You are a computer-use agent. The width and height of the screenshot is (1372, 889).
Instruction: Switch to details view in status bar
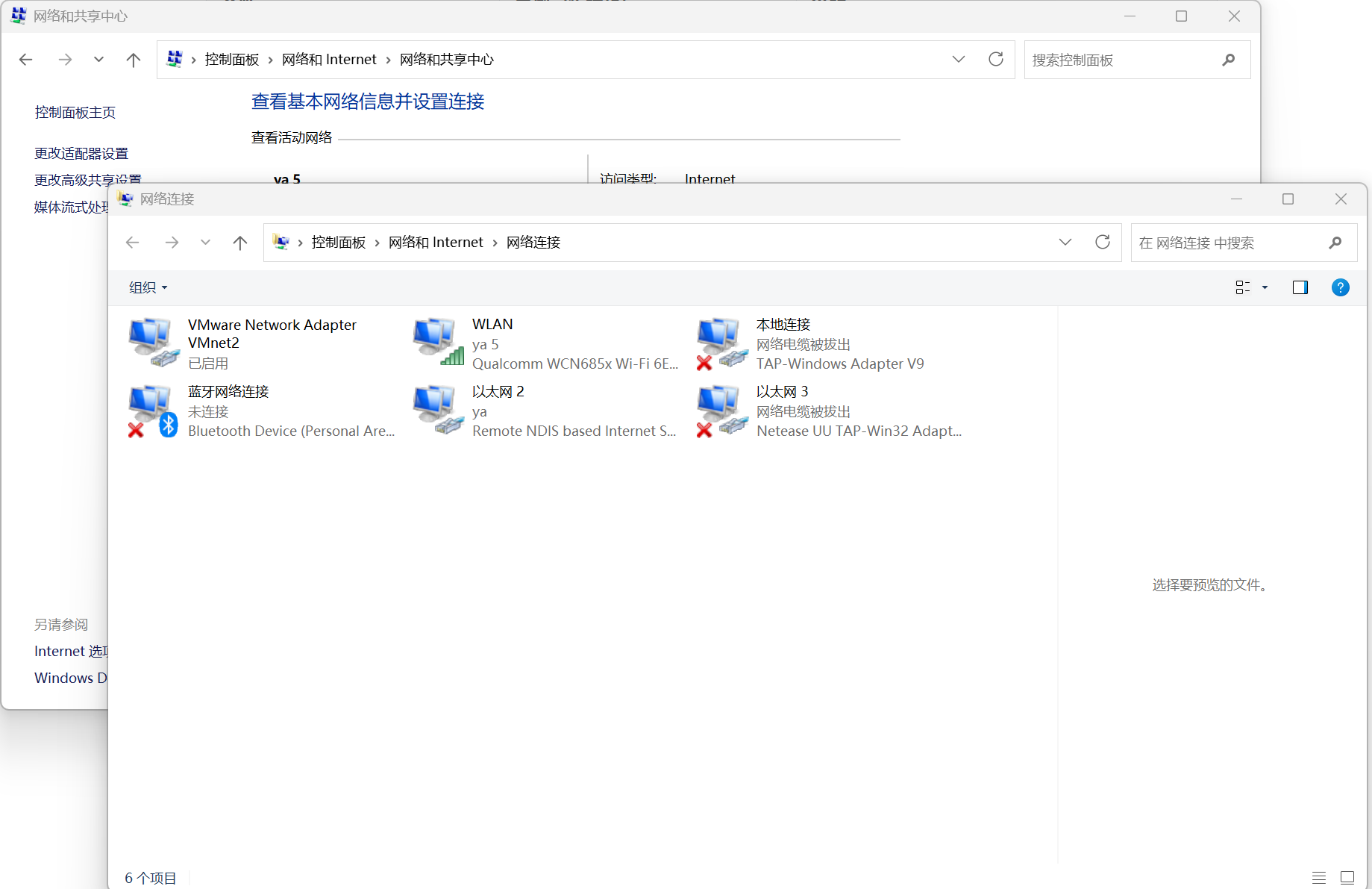(1319, 878)
